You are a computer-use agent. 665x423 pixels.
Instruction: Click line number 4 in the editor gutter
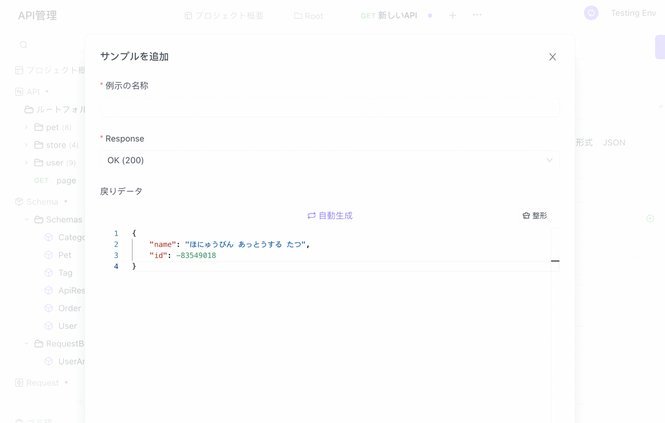[x=116, y=266]
